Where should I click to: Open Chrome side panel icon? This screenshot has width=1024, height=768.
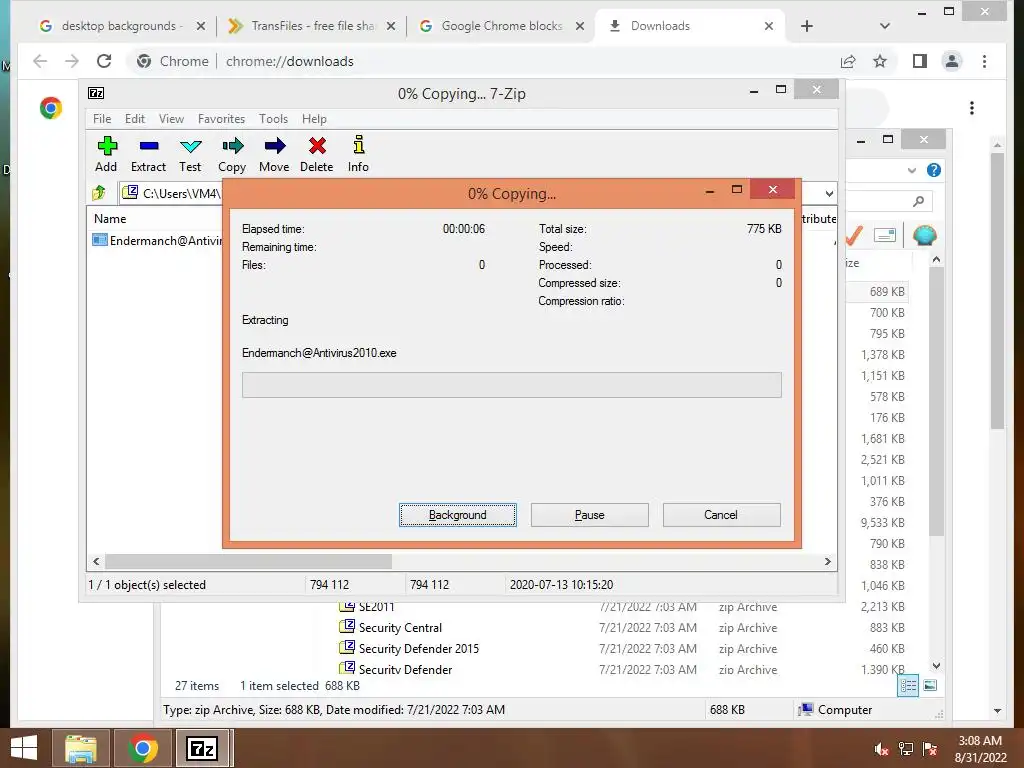point(920,61)
